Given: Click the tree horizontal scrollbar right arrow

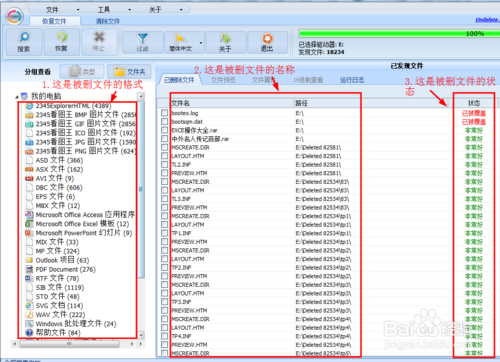Looking at the screenshot, I should point(132,343).
